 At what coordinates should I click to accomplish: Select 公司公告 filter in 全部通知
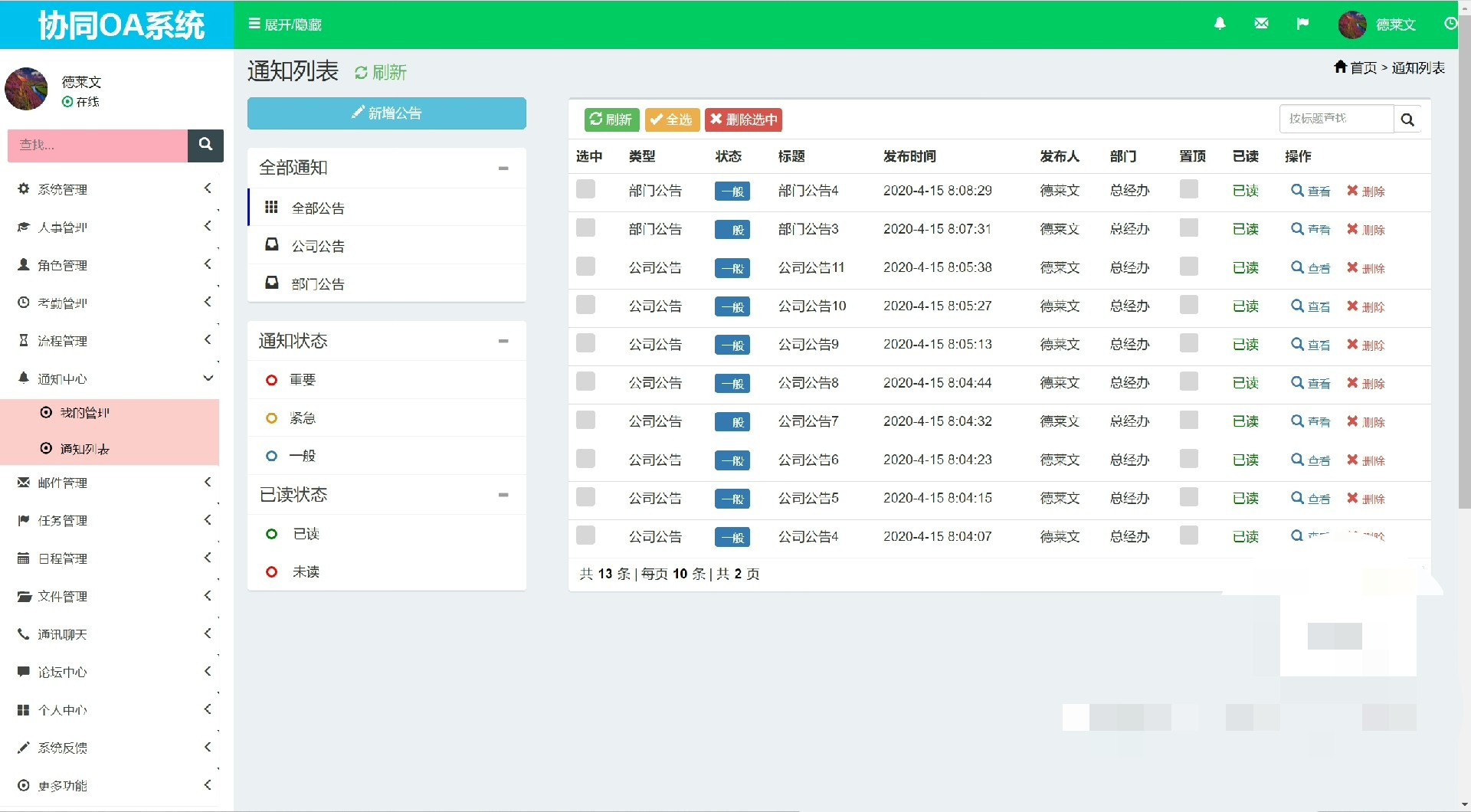(x=318, y=246)
